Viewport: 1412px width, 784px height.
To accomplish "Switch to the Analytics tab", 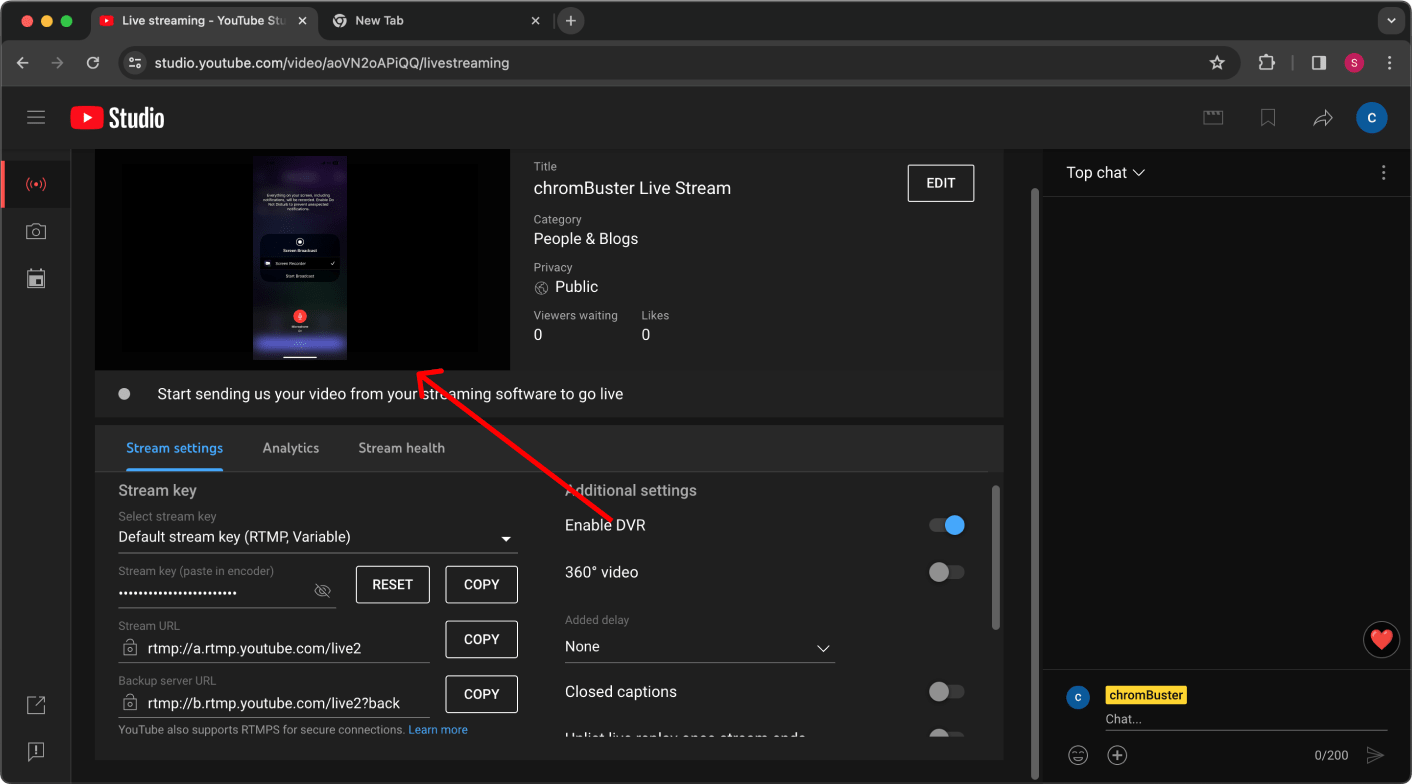I will 291,448.
